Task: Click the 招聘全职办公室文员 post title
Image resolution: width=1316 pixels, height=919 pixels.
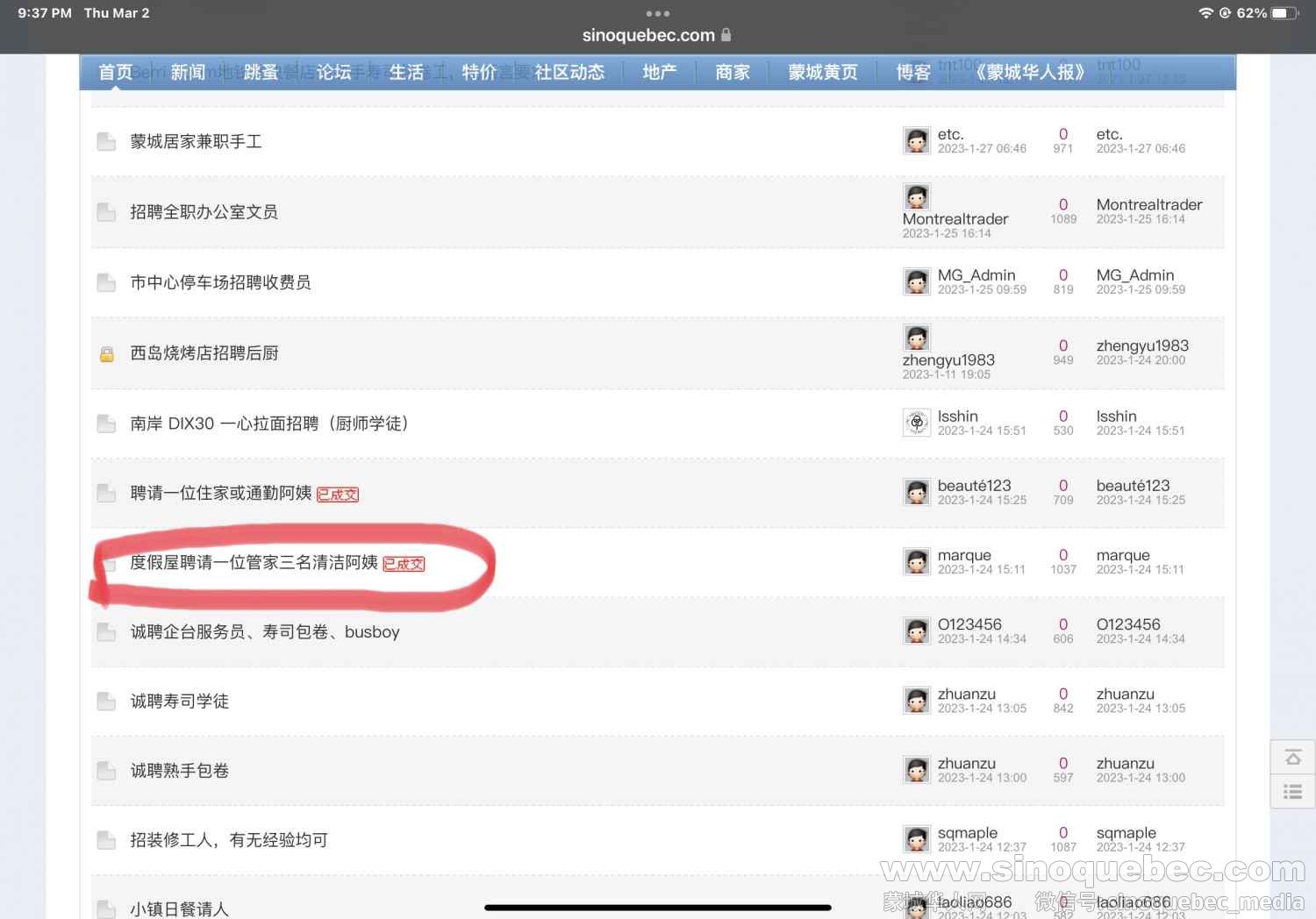Action: pyautogui.click(x=204, y=212)
